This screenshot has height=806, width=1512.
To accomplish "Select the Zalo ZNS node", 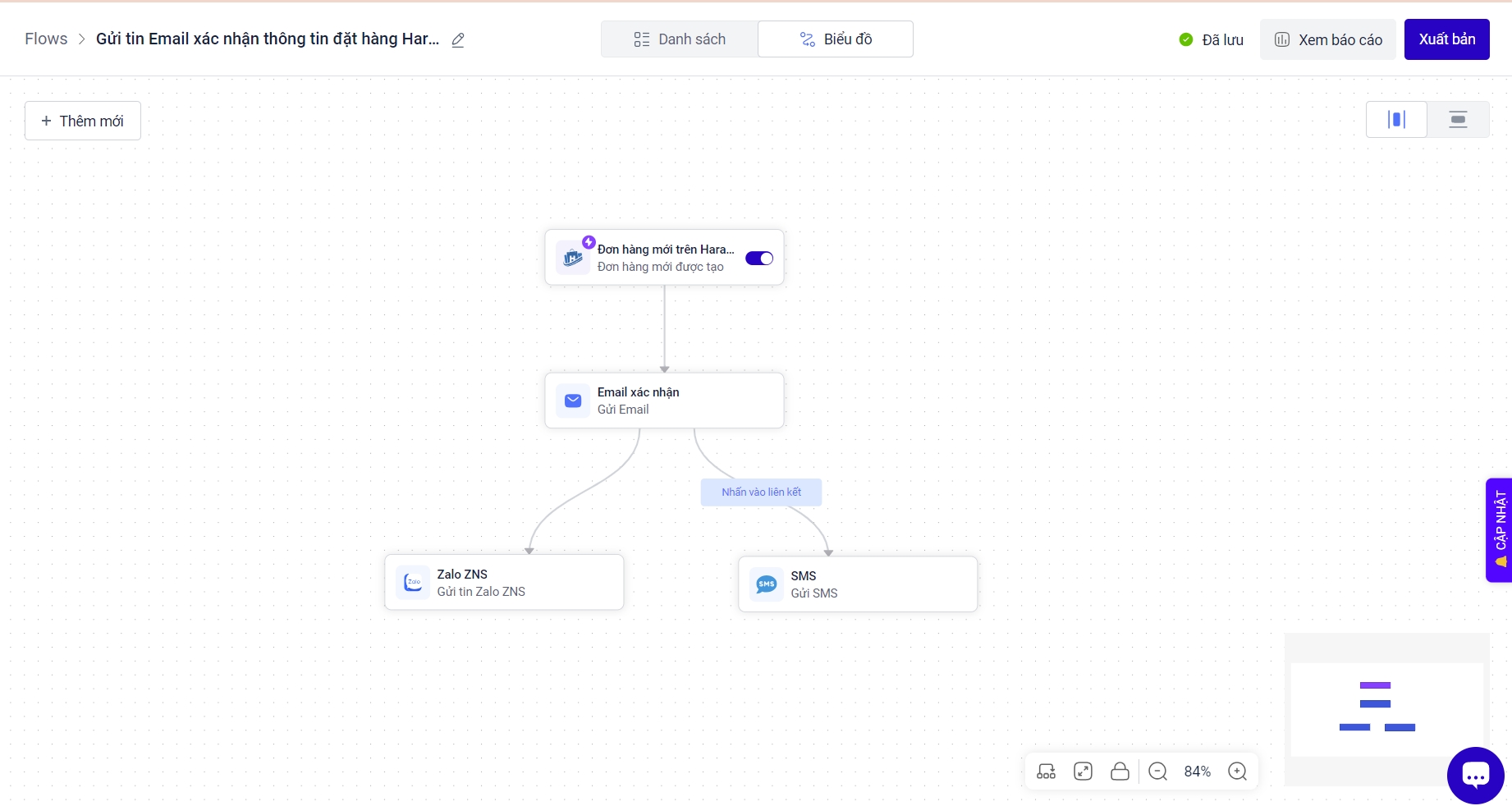I will pyautogui.click(x=504, y=583).
